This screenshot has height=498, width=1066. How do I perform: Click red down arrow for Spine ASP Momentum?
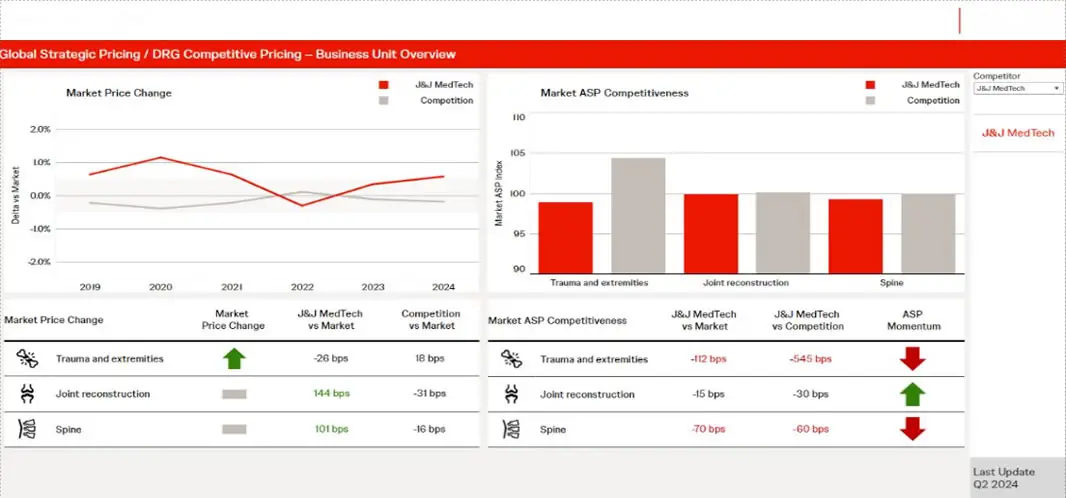tap(912, 429)
